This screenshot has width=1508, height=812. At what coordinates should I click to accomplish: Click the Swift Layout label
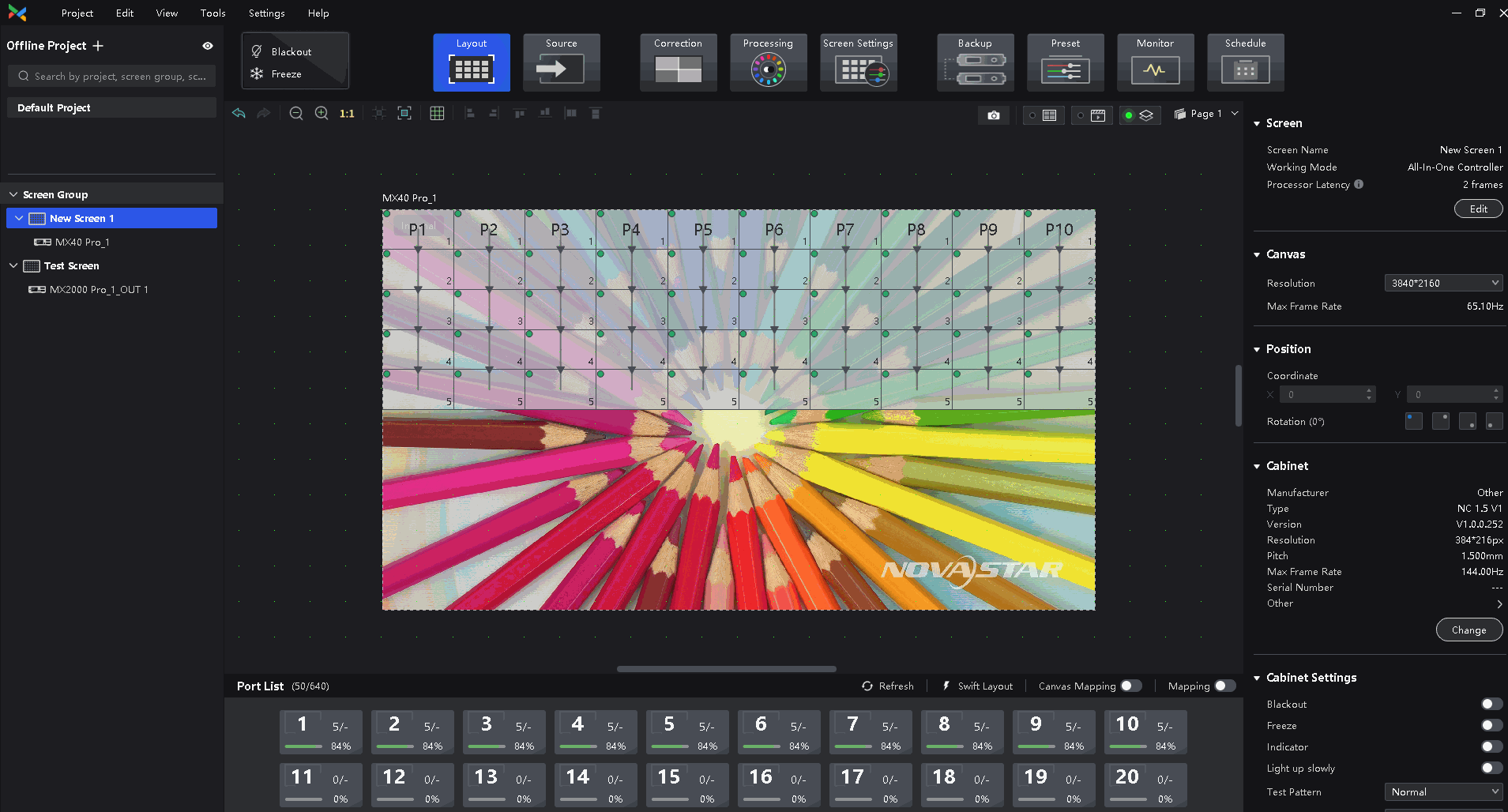tap(985, 686)
